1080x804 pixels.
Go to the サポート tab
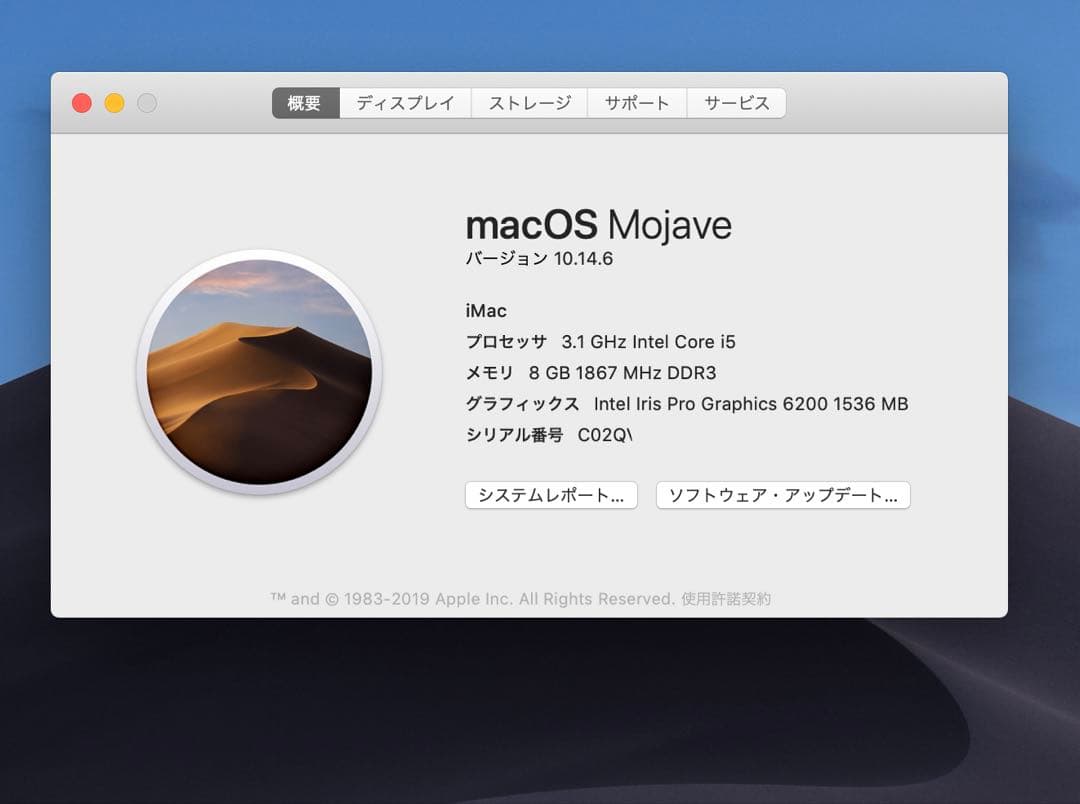pyautogui.click(x=637, y=103)
